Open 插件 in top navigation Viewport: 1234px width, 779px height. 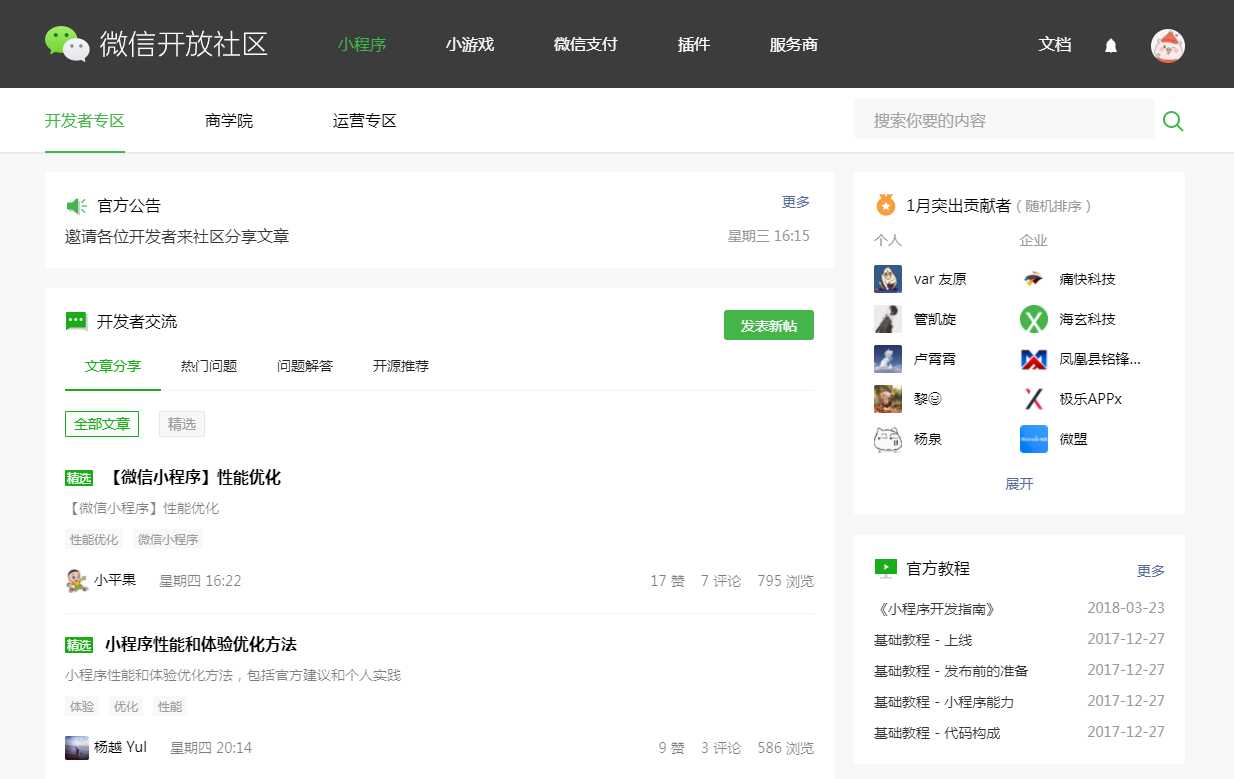(x=694, y=44)
